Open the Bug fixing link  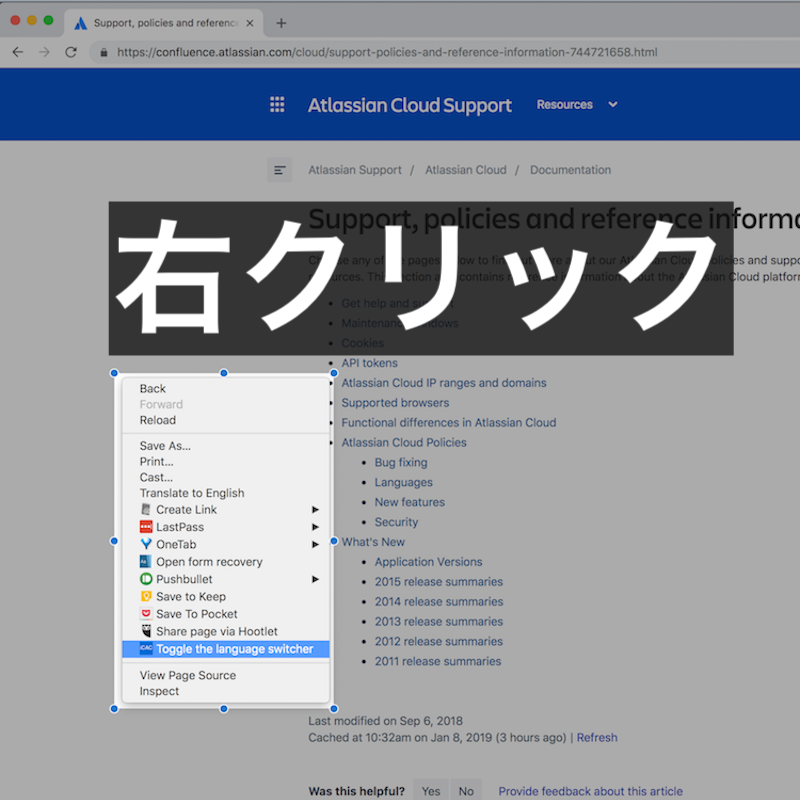click(x=401, y=462)
